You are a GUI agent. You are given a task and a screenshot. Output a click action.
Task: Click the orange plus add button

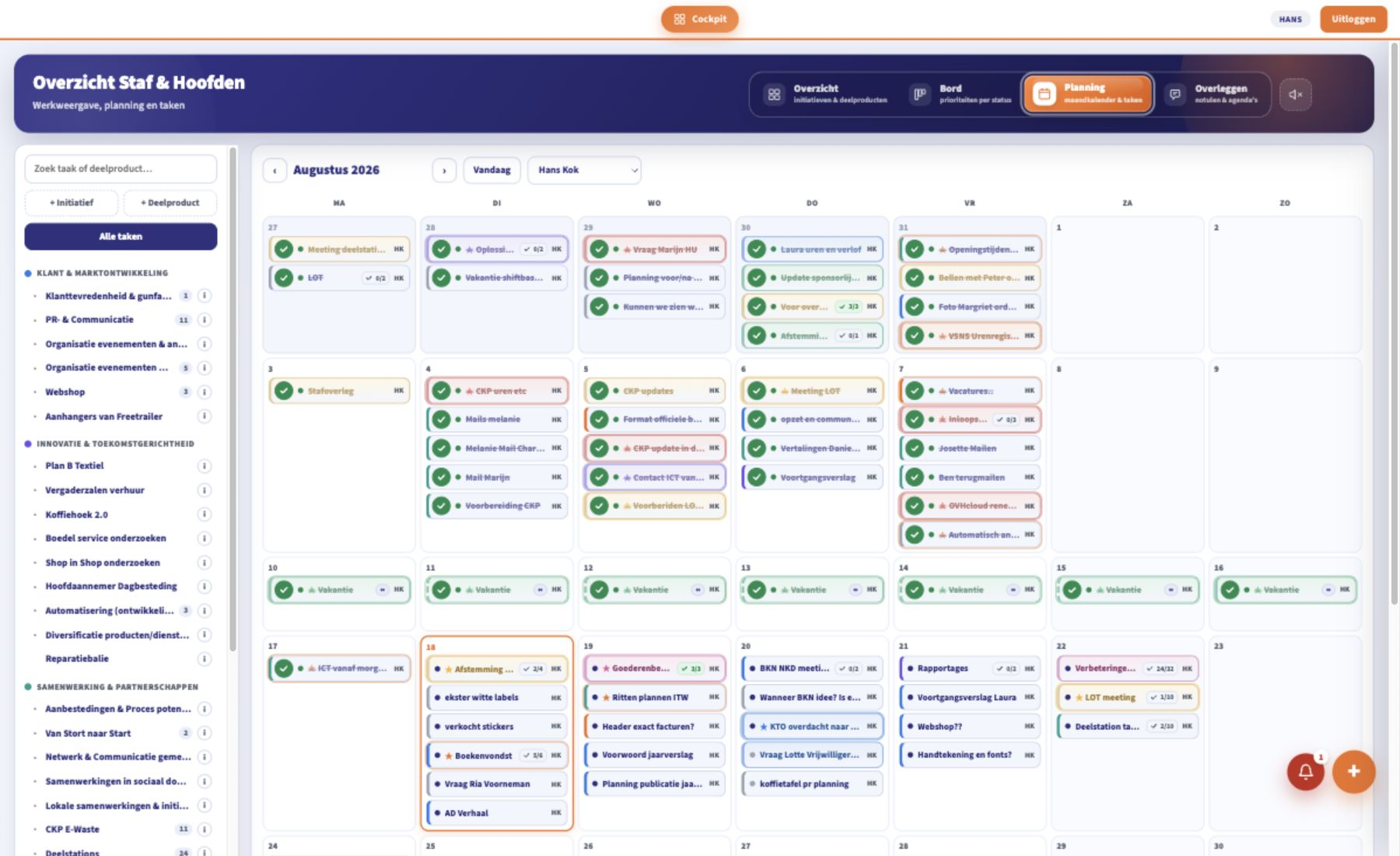[1353, 771]
